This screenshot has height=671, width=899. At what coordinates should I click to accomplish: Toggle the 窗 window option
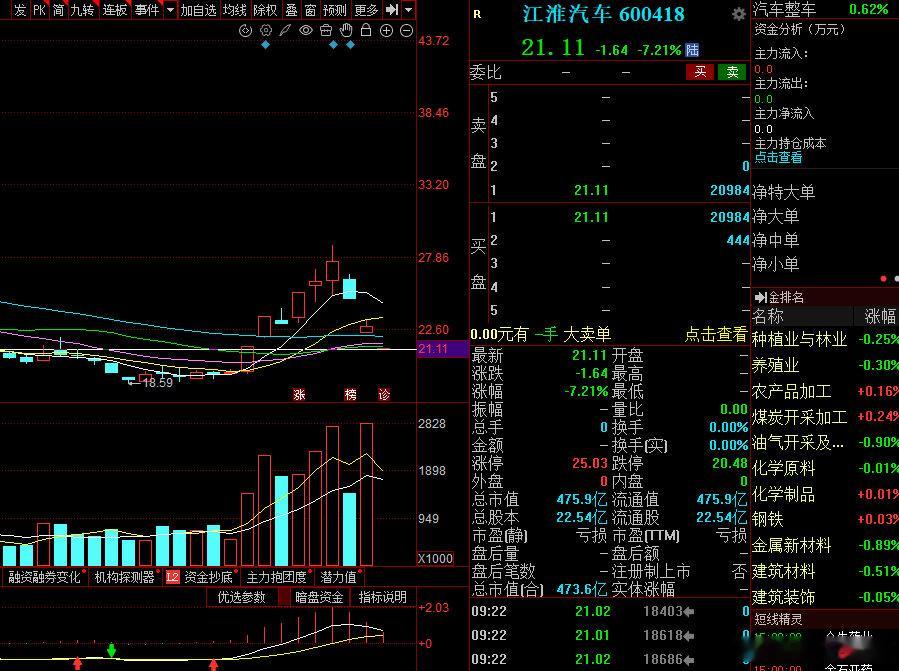pyautogui.click(x=310, y=10)
